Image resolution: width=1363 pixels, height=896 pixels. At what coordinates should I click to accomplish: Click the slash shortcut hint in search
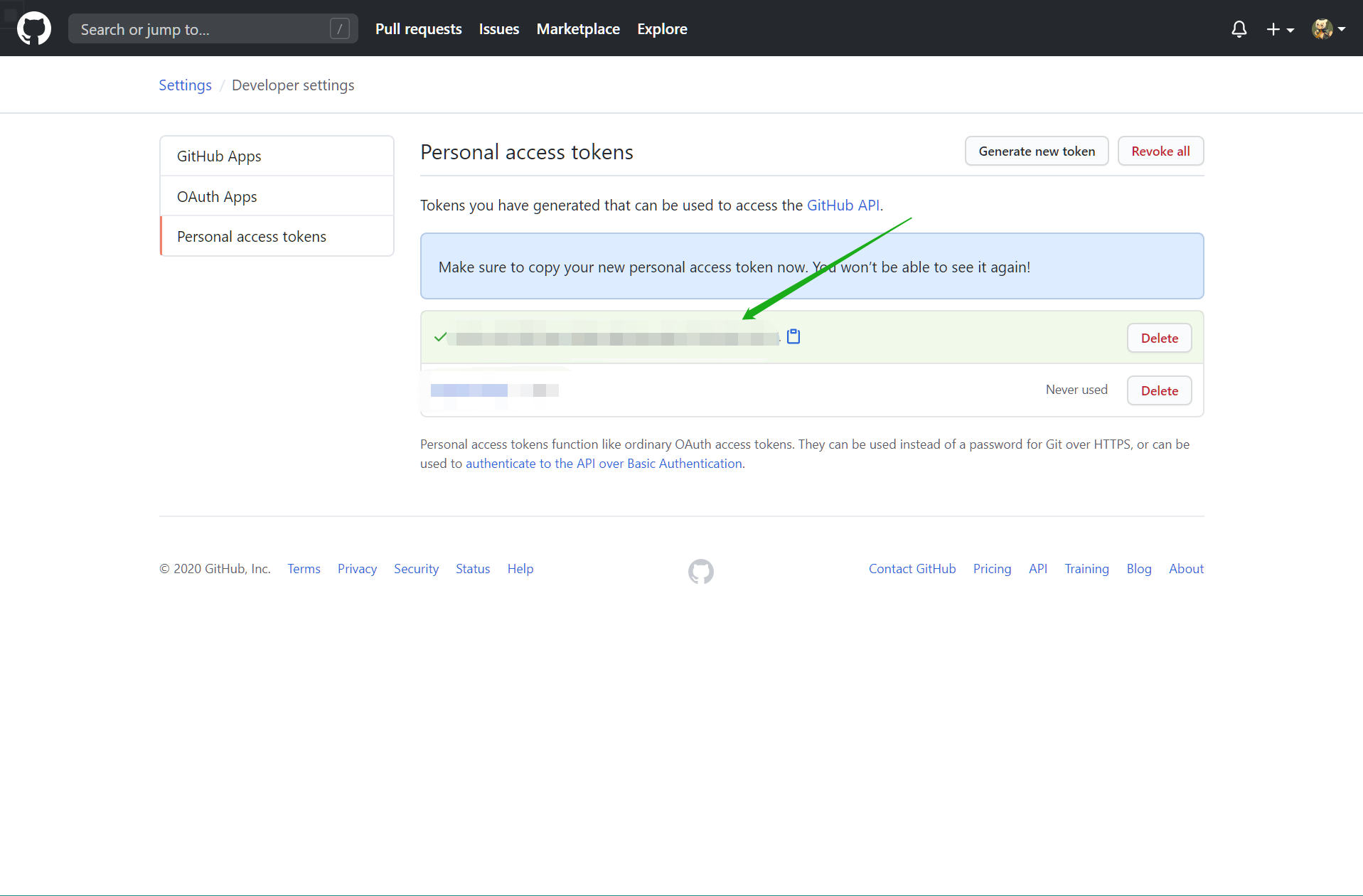tap(340, 28)
